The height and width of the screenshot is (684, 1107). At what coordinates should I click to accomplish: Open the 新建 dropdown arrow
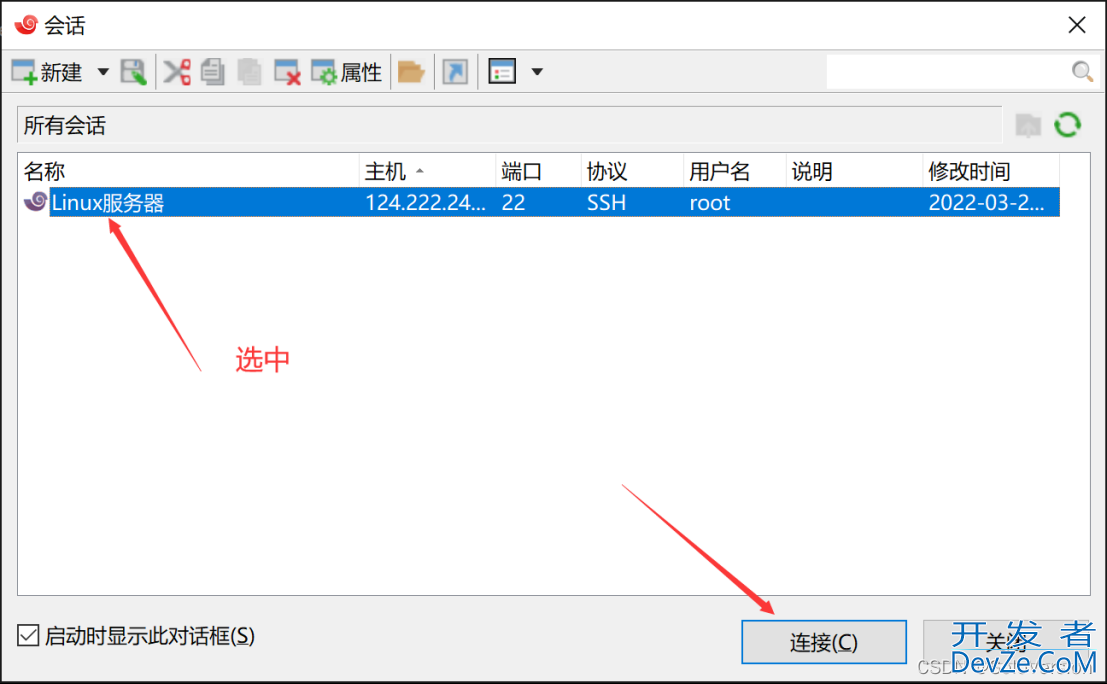point(103,72)
